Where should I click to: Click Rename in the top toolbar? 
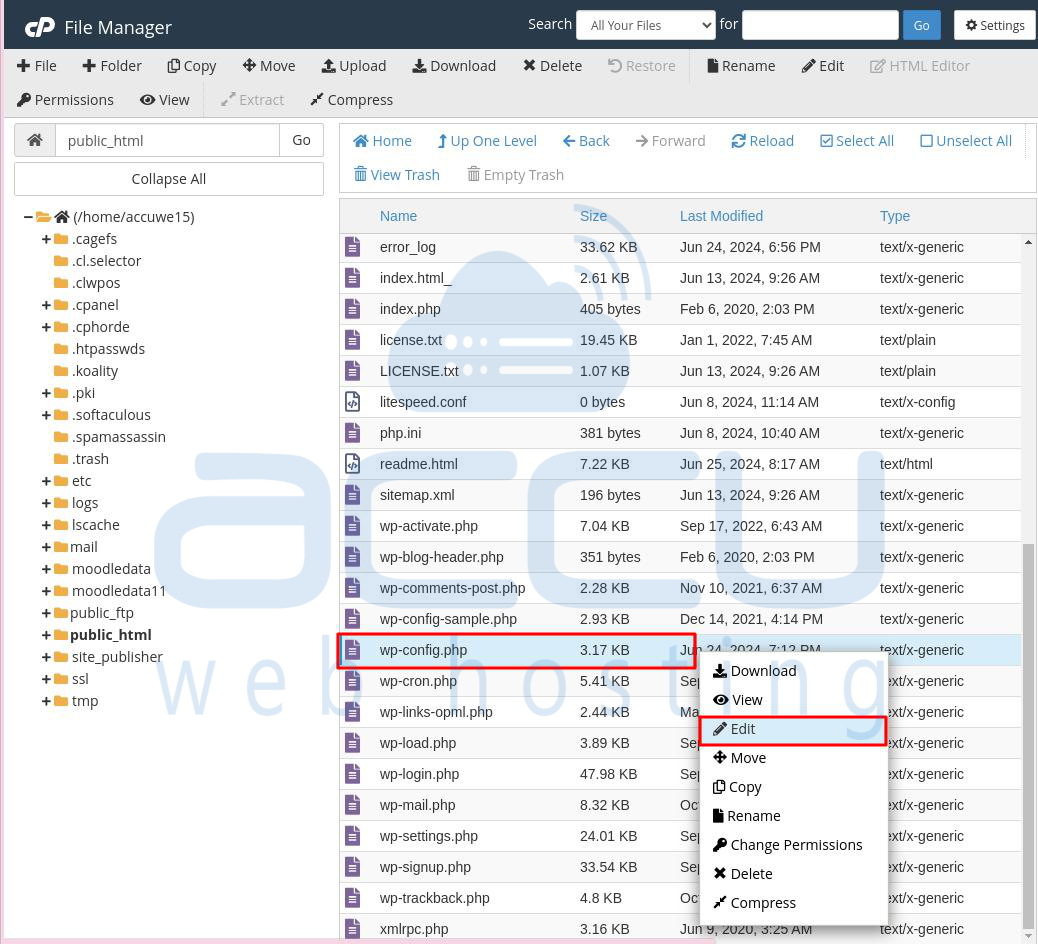click(741, 66)
